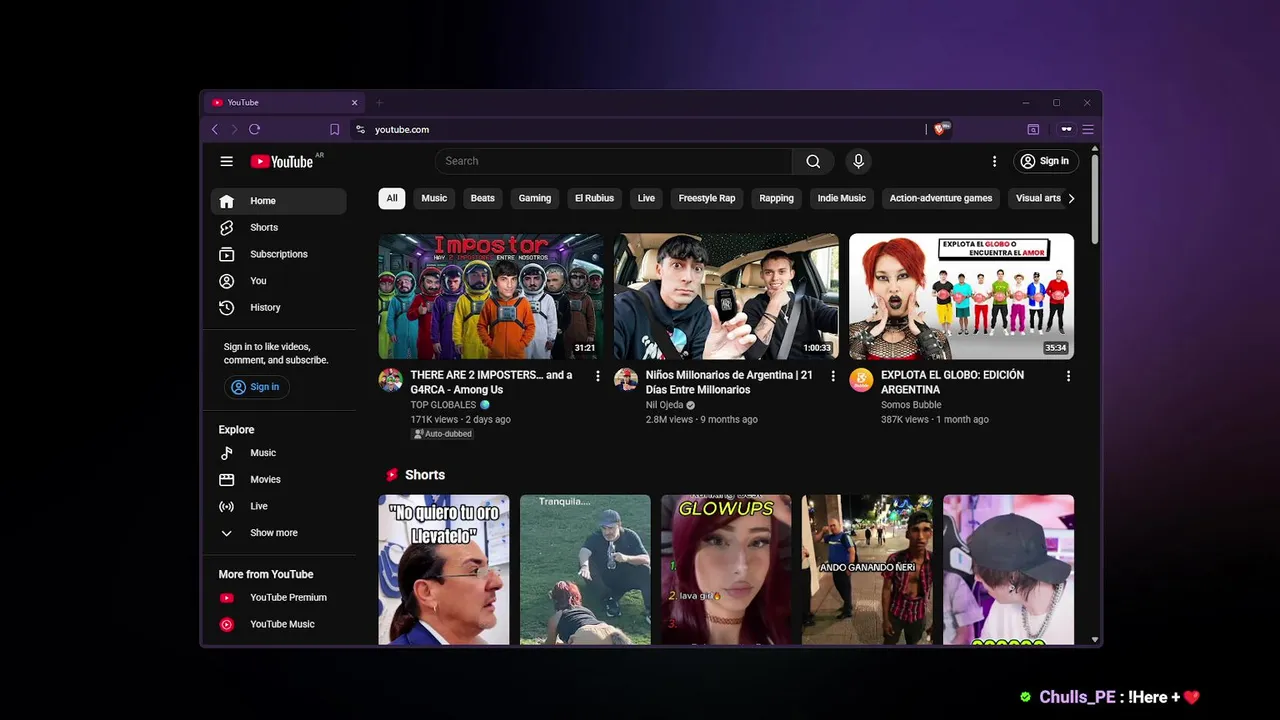Open the Somos Bubble channel name link

911,405
